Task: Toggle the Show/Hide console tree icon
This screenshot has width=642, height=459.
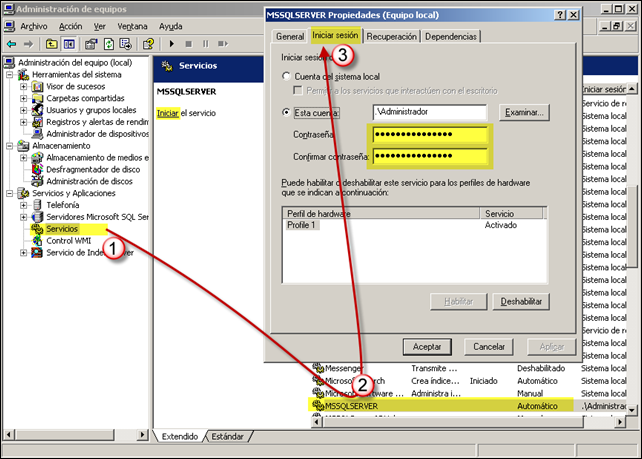Action: point(69,44)
